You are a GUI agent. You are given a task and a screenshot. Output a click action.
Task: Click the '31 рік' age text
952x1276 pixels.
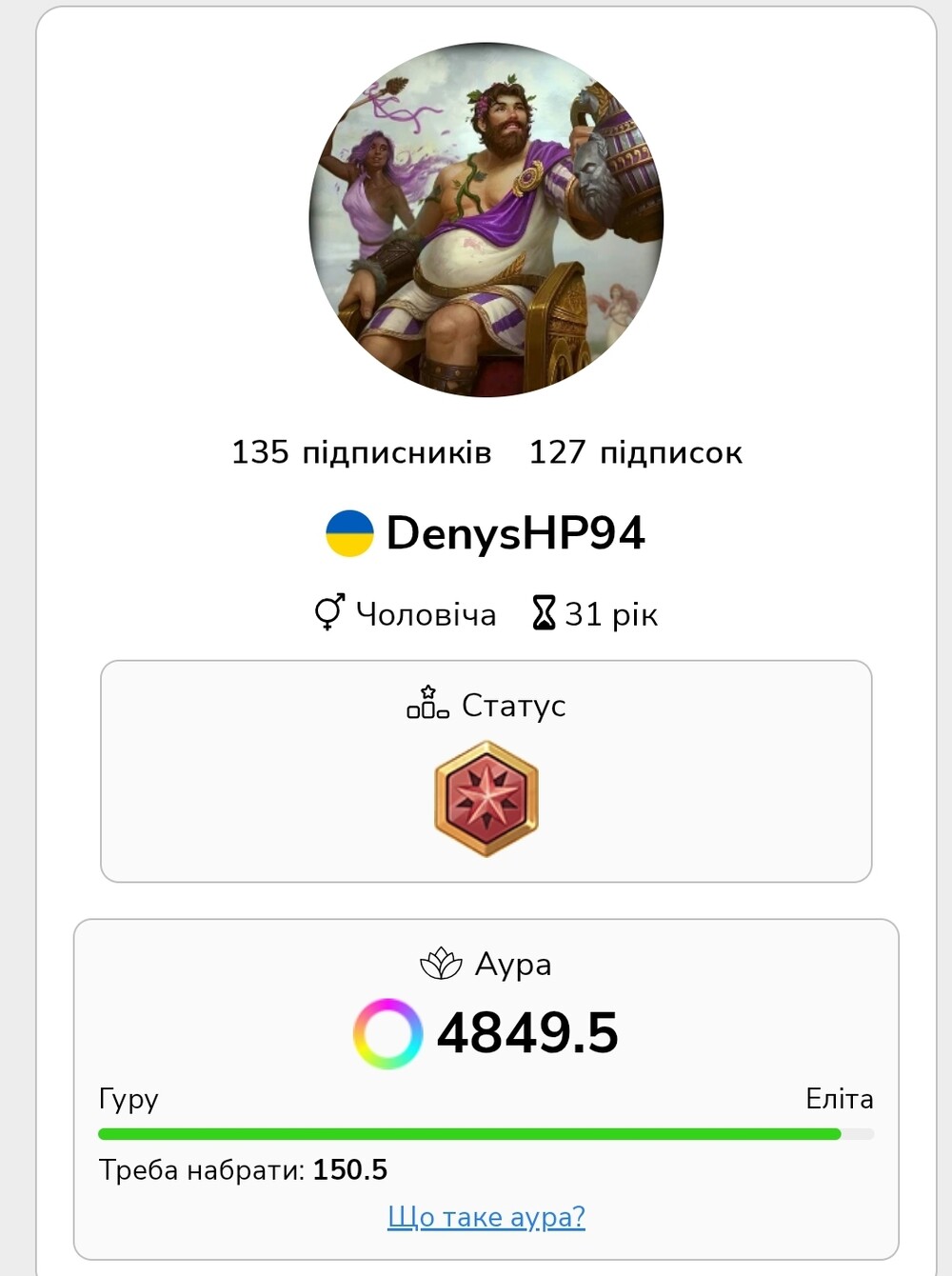coord(611,614)
